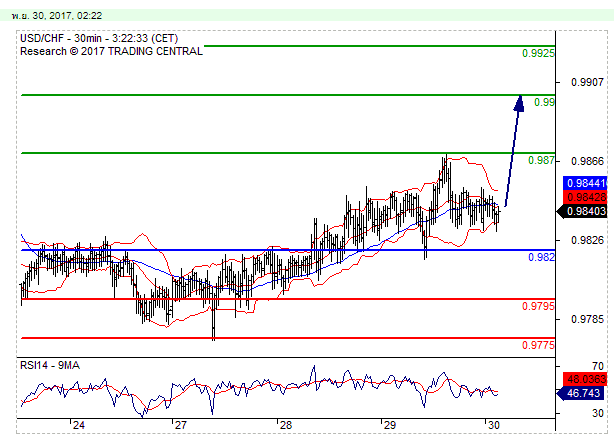Click the RSI axis level 30

(x=598, y=413)
